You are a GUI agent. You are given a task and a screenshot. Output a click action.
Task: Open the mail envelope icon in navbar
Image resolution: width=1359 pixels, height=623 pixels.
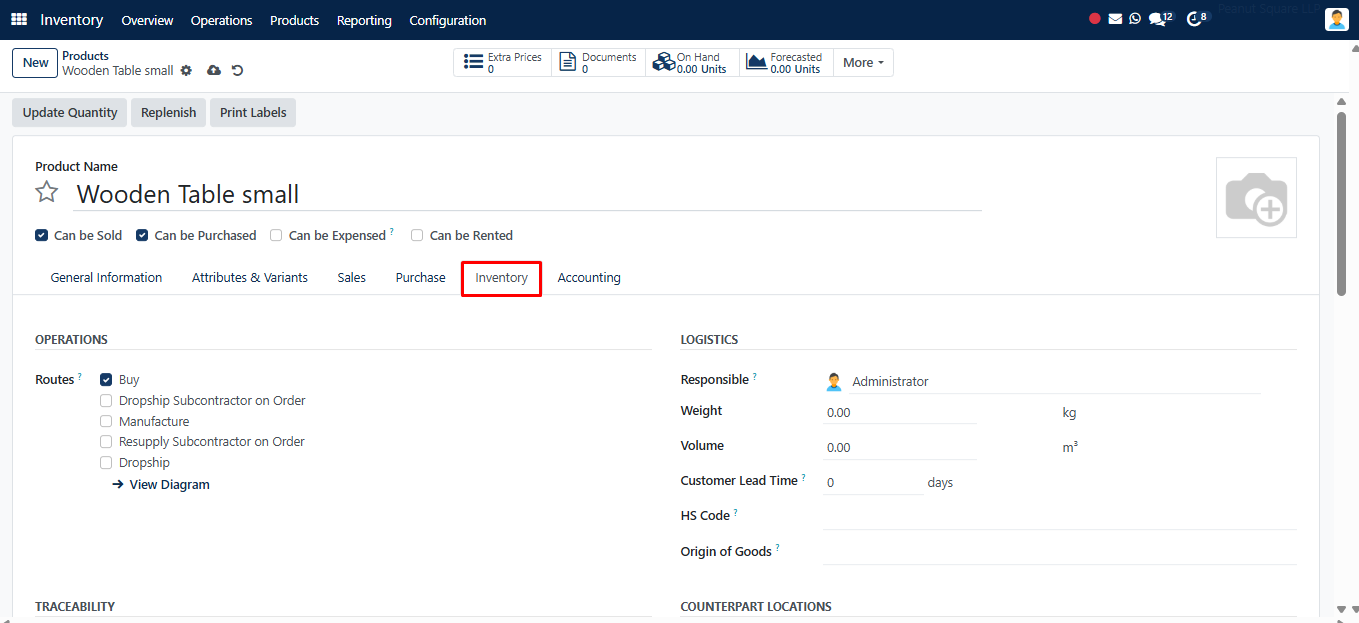(x=1115, y=19)
